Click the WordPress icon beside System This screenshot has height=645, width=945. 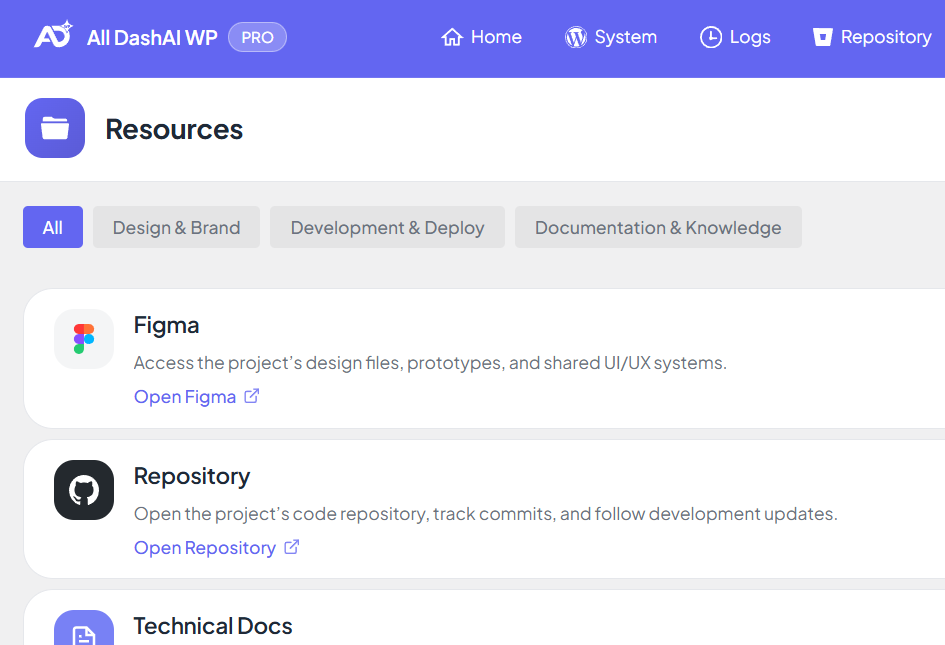point(576,38)
